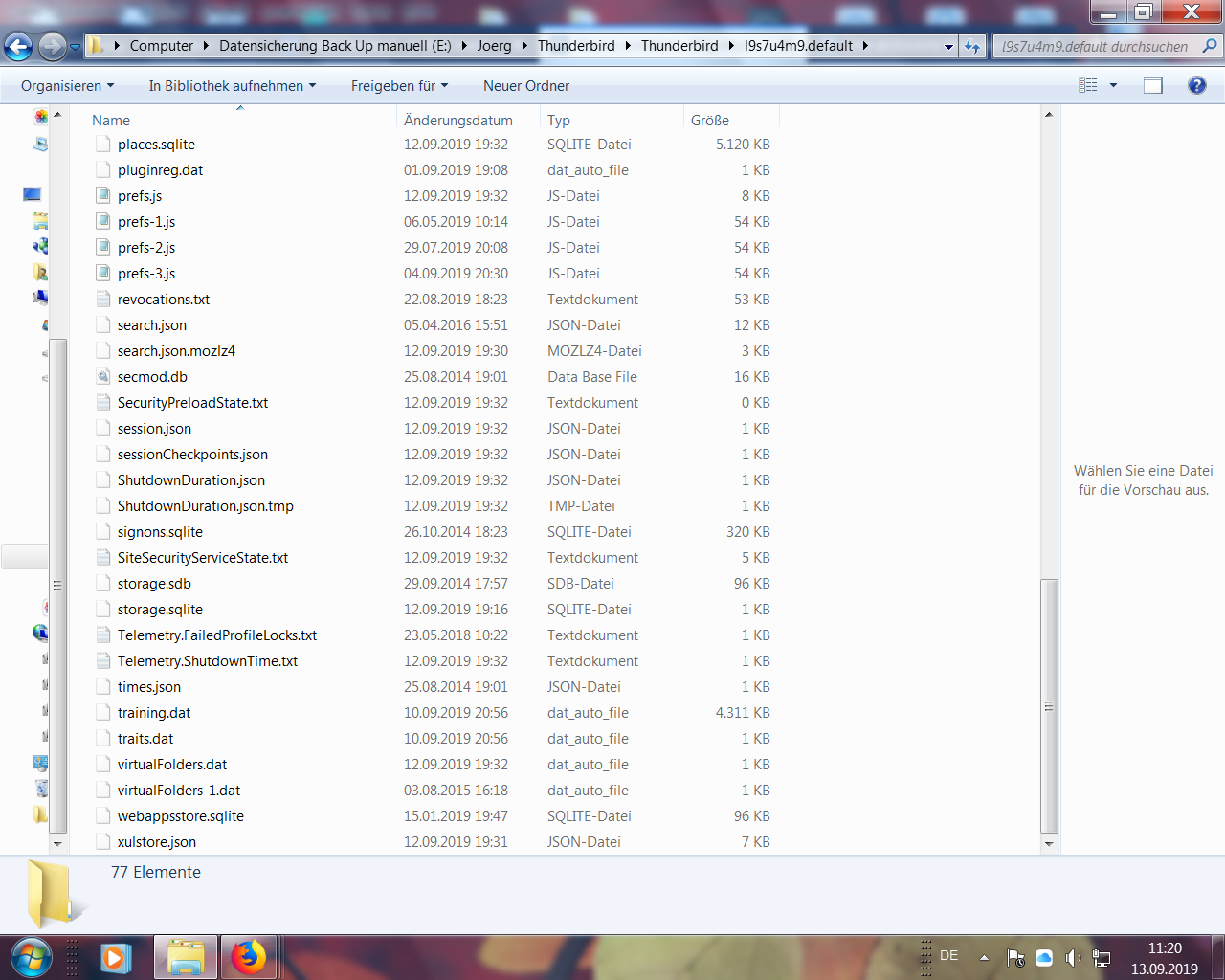The width and height of the screenshot is (1225, 980).
Task: Click the file list vertical scrollbar thumb
Action: click(1049, 706)
